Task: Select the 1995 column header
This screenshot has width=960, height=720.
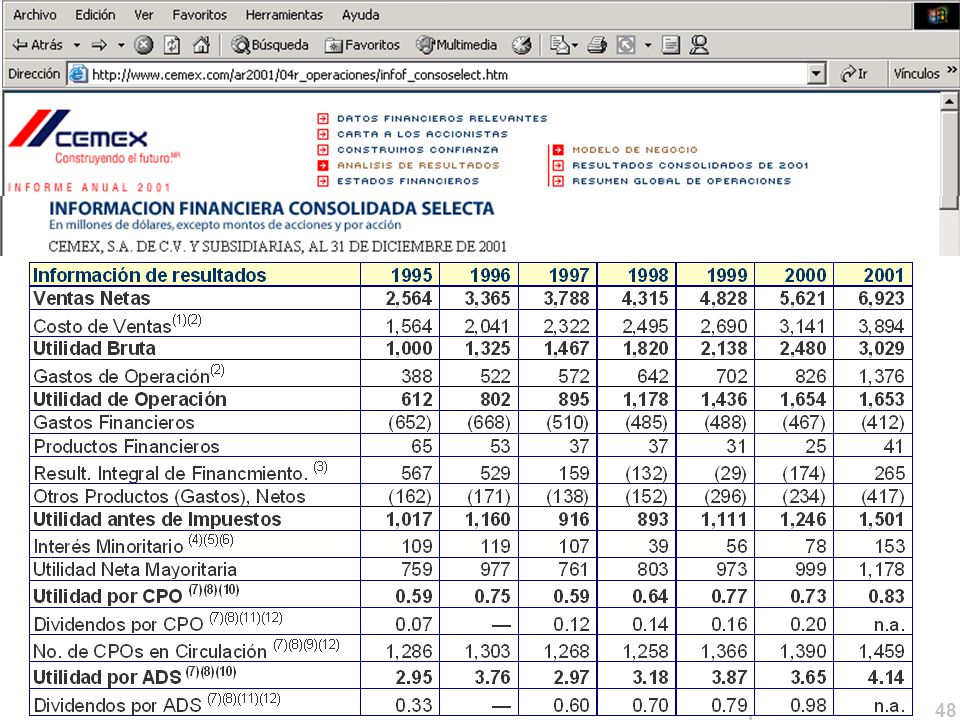Action: click(x=411, y=275)
